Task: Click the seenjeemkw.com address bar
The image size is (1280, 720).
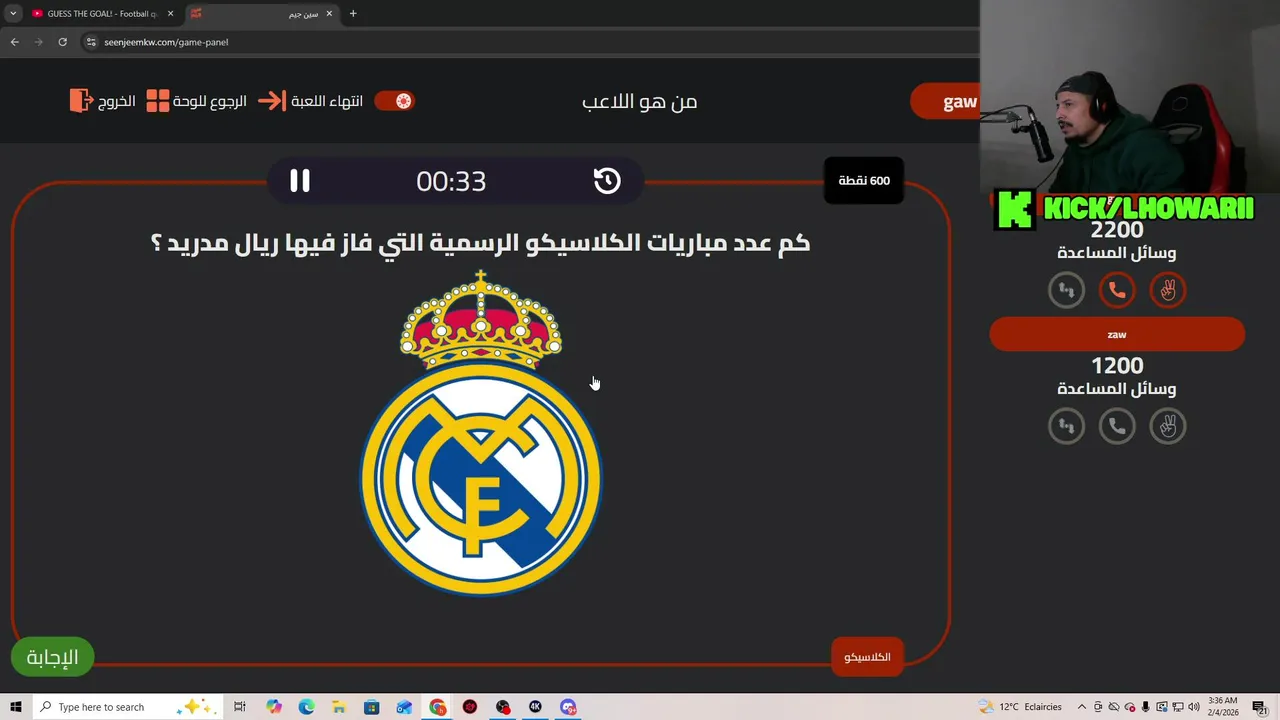Action: pos(530,42)
